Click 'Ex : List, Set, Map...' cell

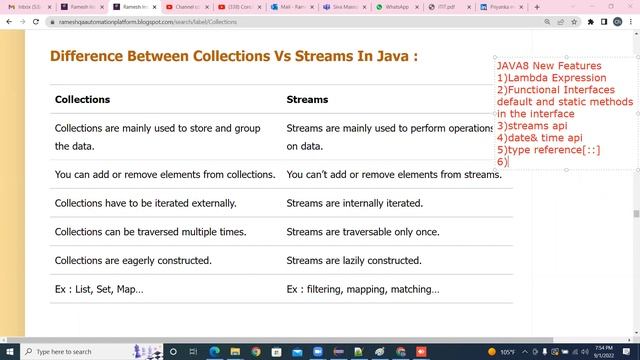pyautogui.click(x=99, y=289)
